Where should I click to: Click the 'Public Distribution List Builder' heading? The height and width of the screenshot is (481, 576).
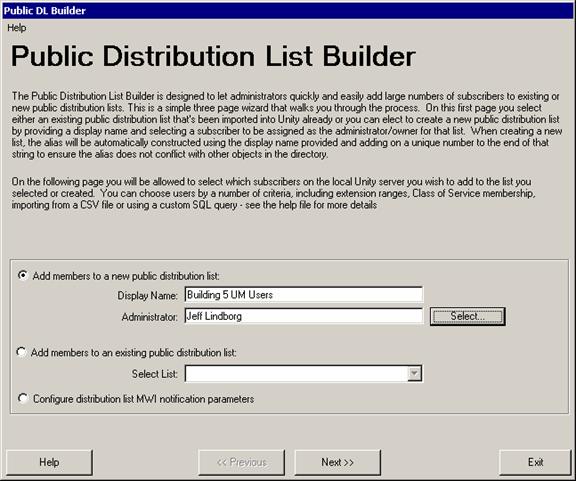point(213,56)
